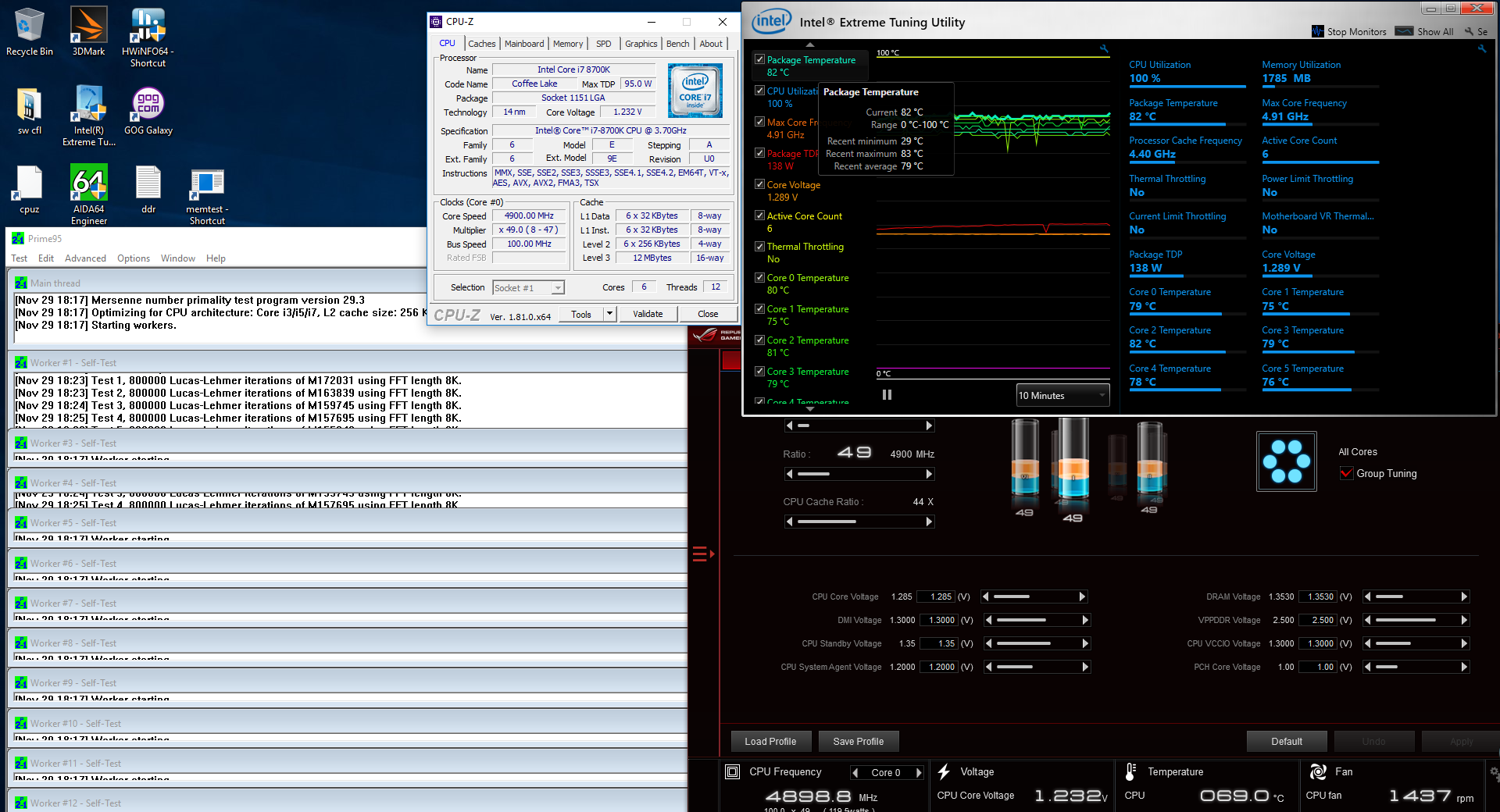Open the GOG Galaxy desktop icon

[148, 110]
